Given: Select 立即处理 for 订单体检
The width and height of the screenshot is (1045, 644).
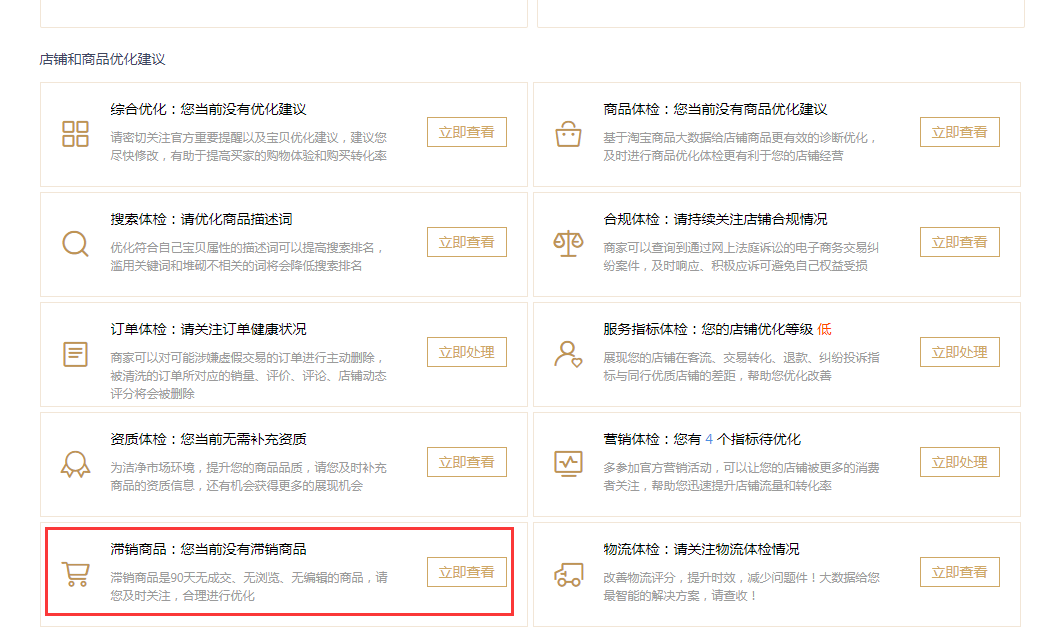Looking at the screenshot, I should coord(467,352).
